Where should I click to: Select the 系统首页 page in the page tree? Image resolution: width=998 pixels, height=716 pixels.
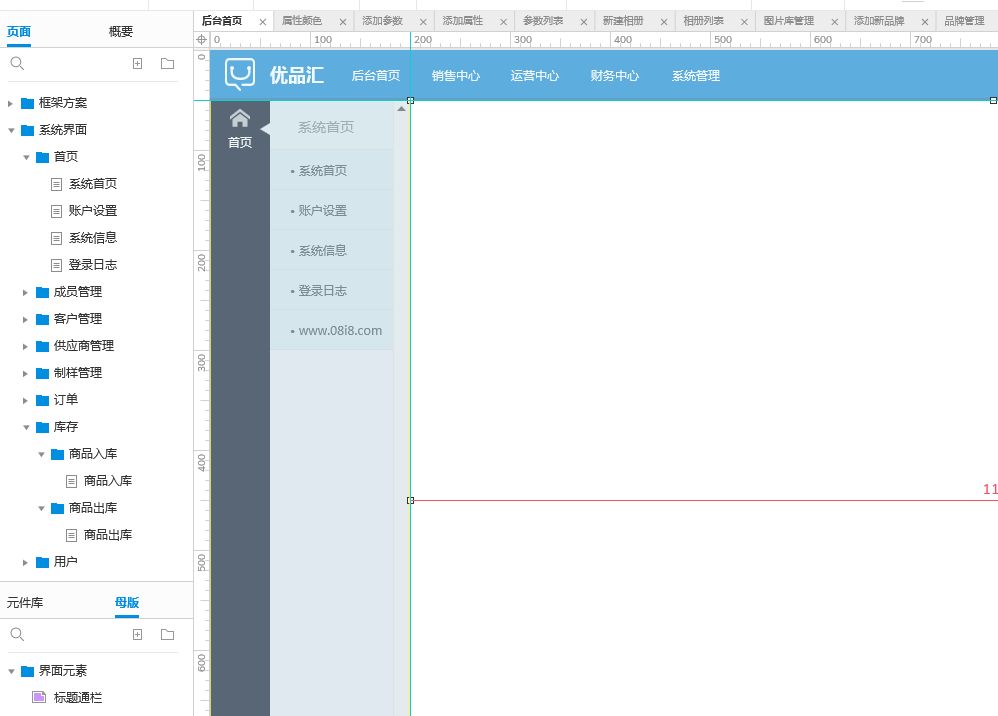[92, 183]
